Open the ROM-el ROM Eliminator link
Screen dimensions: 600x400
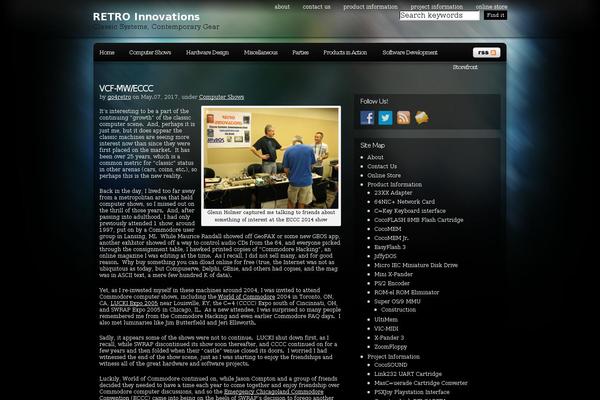406,292
